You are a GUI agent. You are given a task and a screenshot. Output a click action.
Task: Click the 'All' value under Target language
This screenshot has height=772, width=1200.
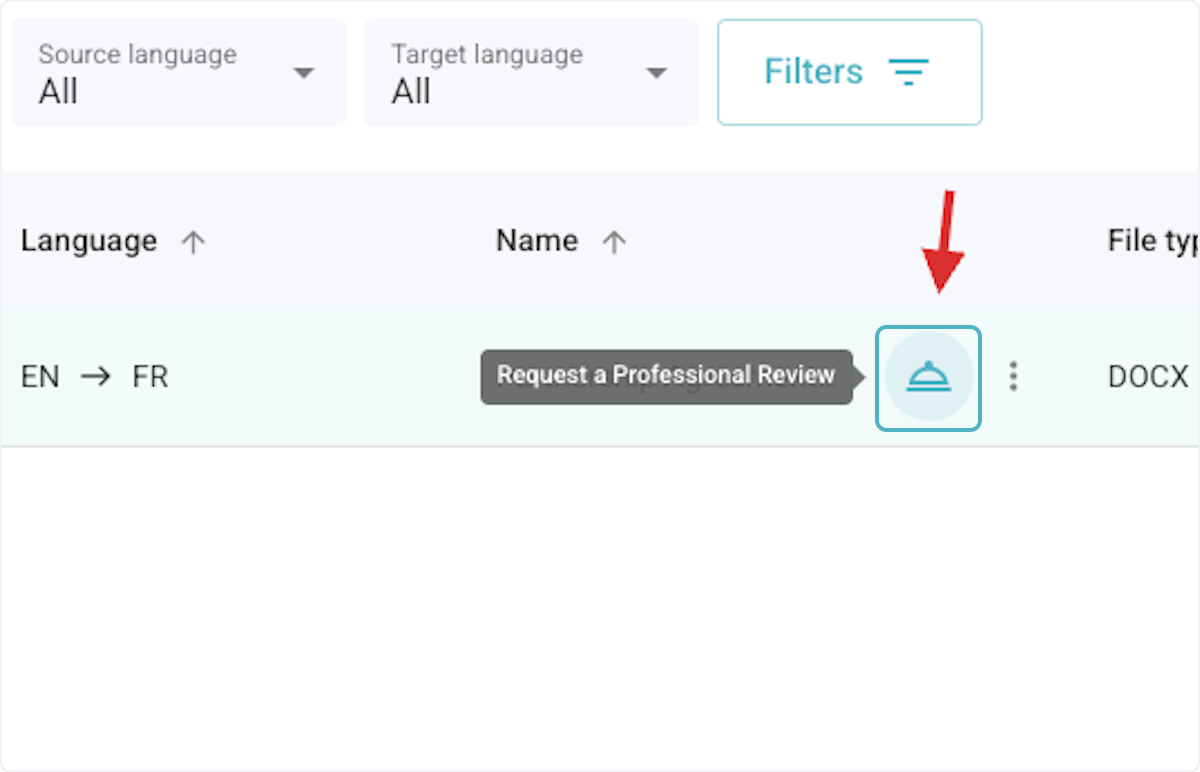point(411,92)
